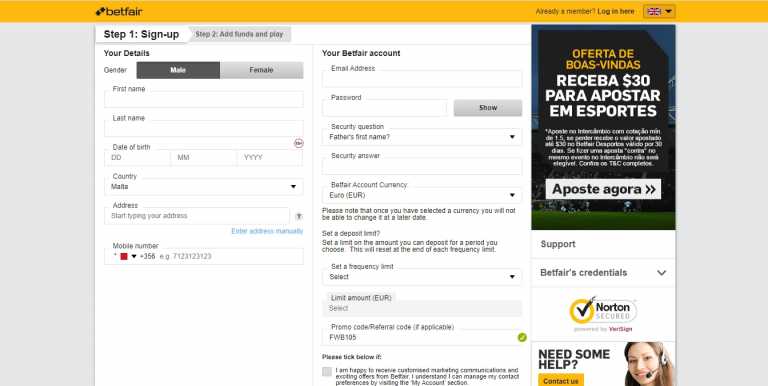The height and width of the screenshot is (386, 768).
Task: Expand Betfair's credentials section
Action: pyautogui.click(x=603, y=273)
